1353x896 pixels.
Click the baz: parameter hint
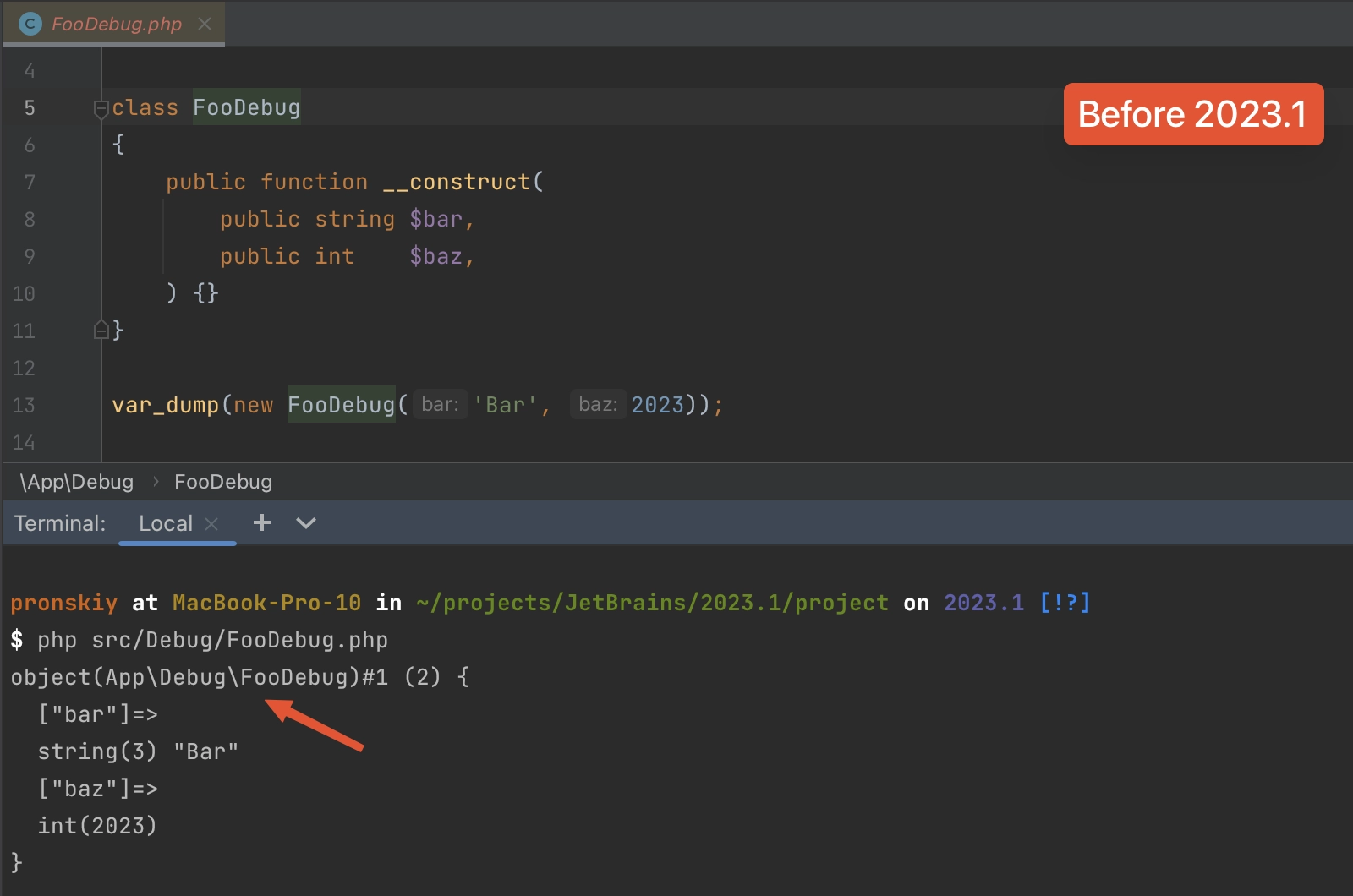(x=598, y=405)
